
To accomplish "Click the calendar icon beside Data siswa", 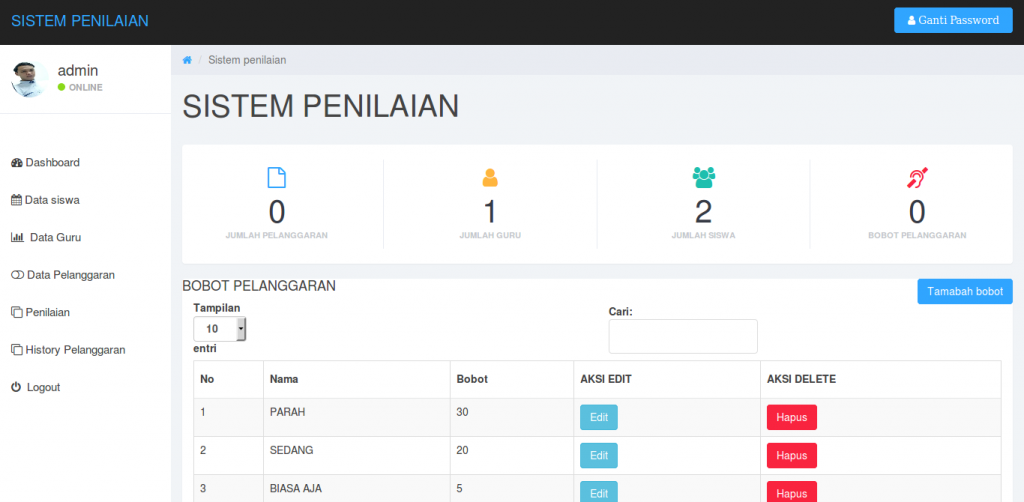I will 17,200.
